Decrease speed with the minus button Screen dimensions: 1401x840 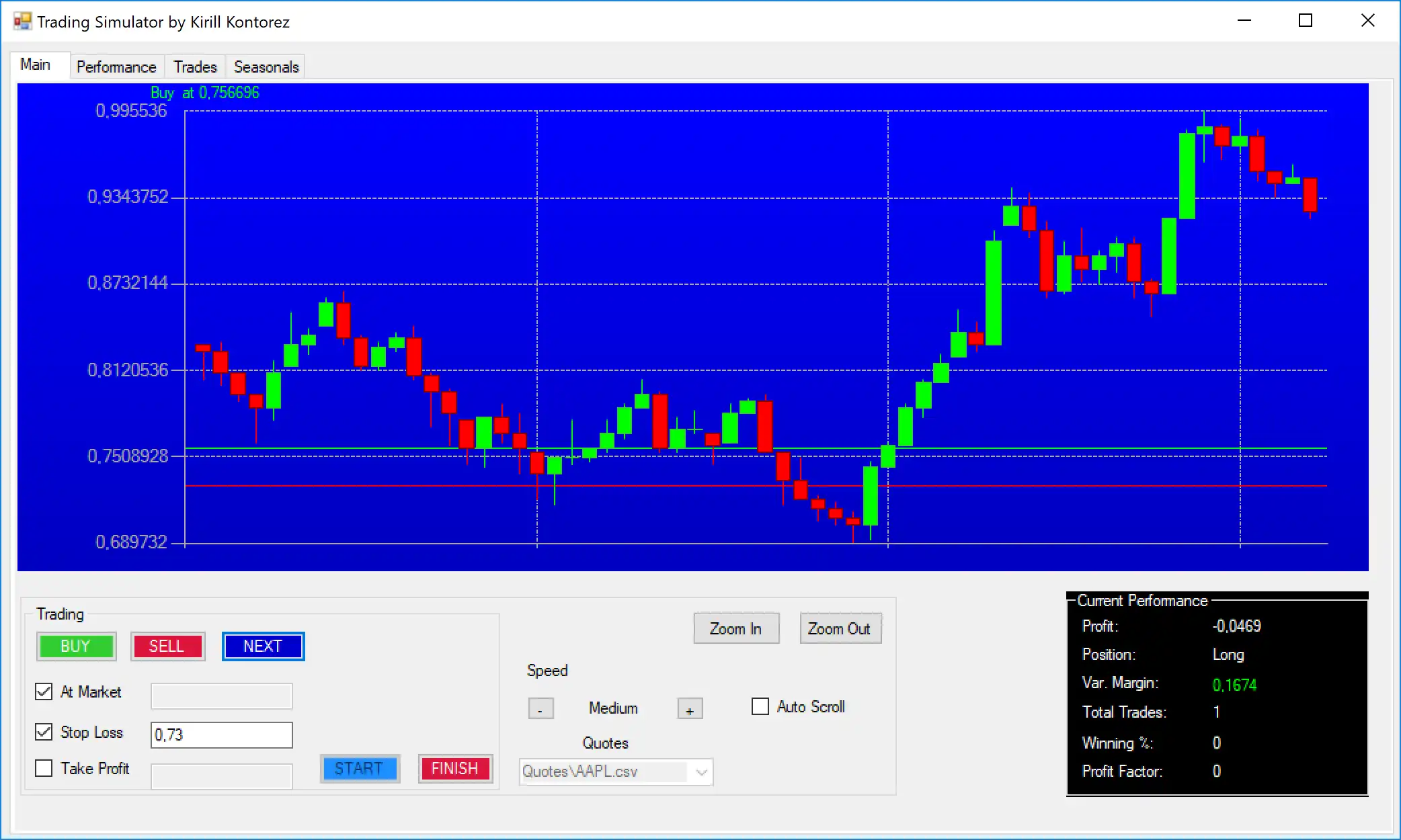coord(541,709)
